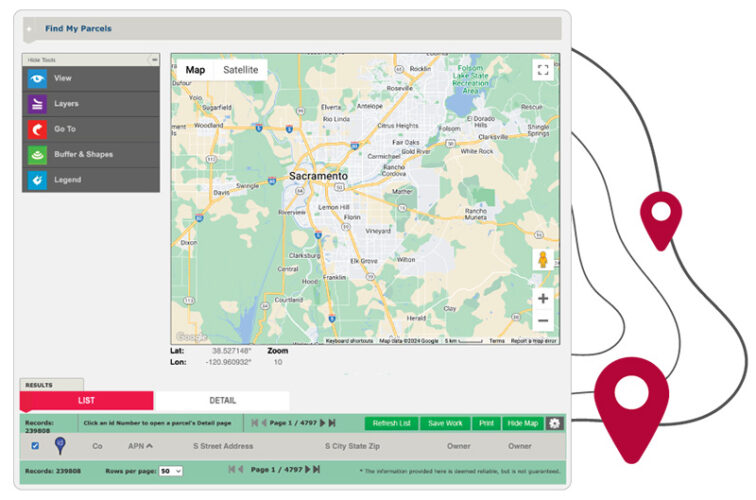Collapse the Hide Tools panel

tap(153, 60)
